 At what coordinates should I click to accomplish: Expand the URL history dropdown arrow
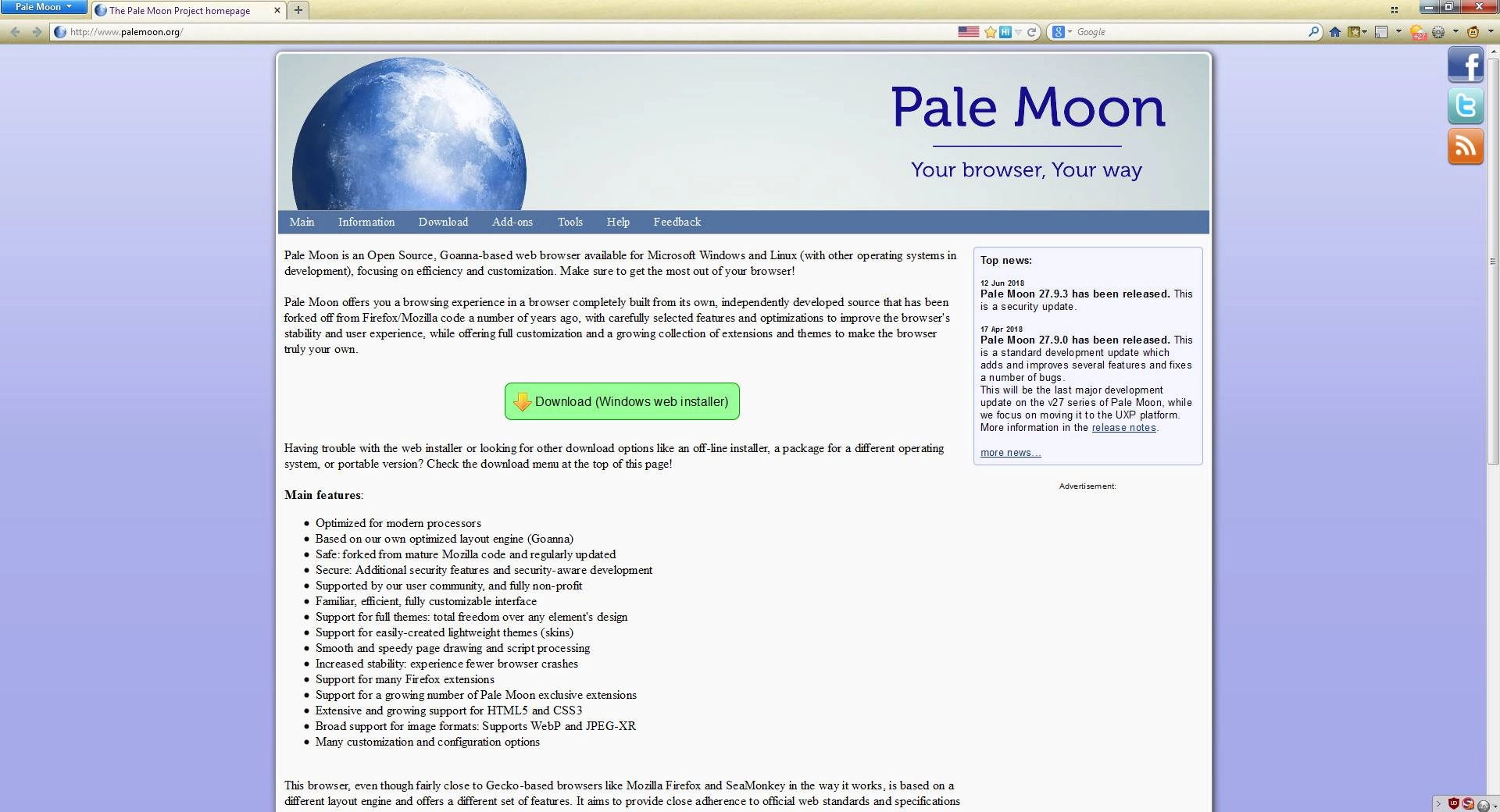tap(1018, 32)
